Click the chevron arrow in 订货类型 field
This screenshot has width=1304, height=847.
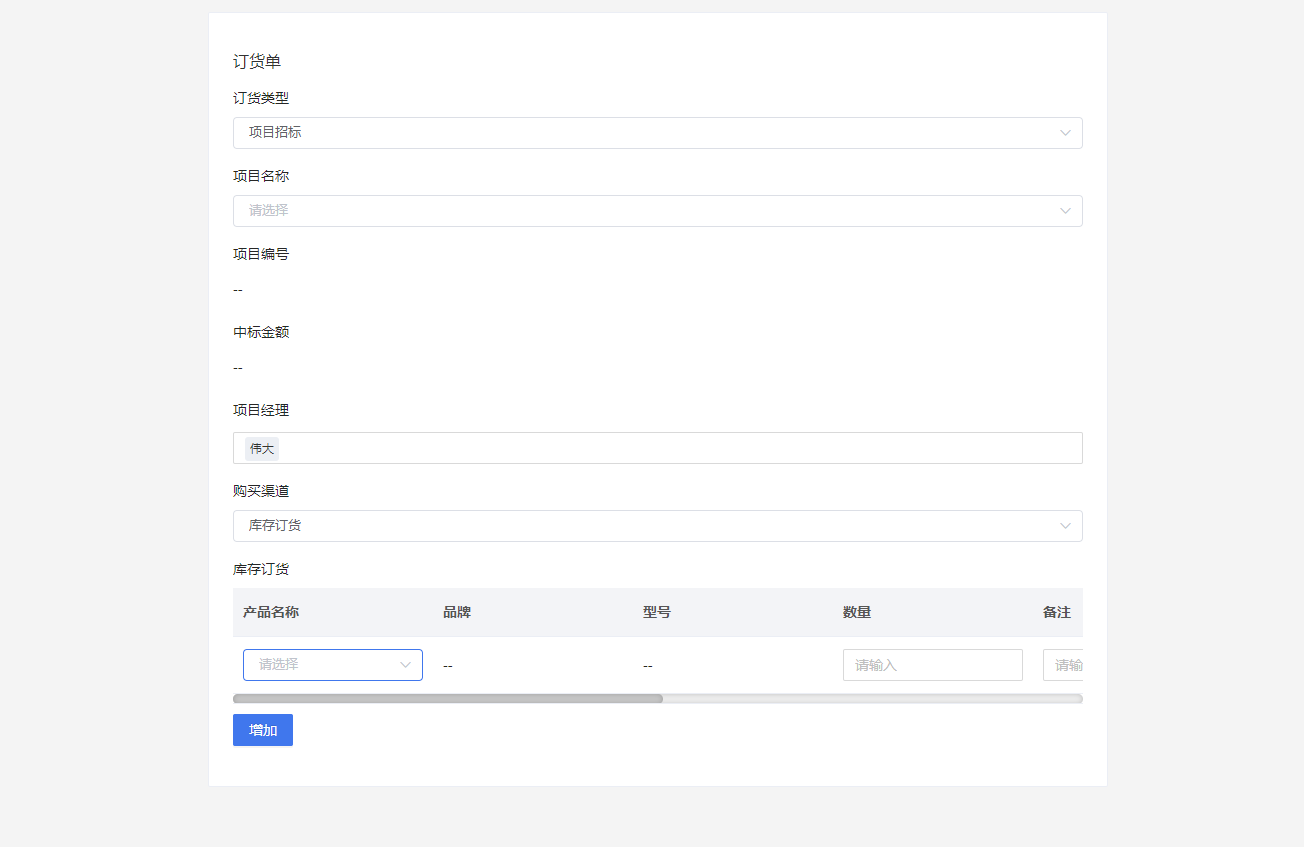[1065, 133]
